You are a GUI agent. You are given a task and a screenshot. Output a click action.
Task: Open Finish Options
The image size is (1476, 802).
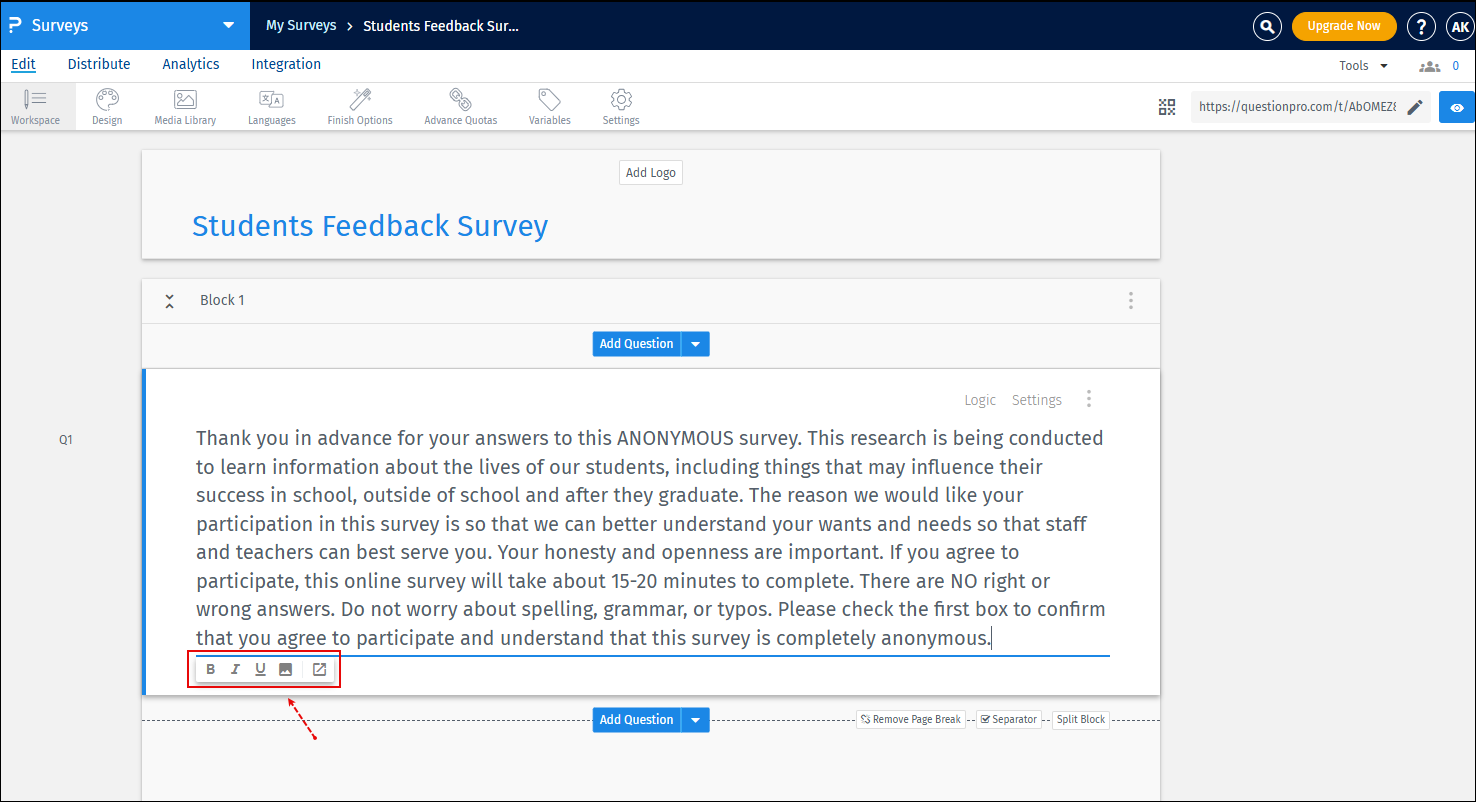point(359,106)
